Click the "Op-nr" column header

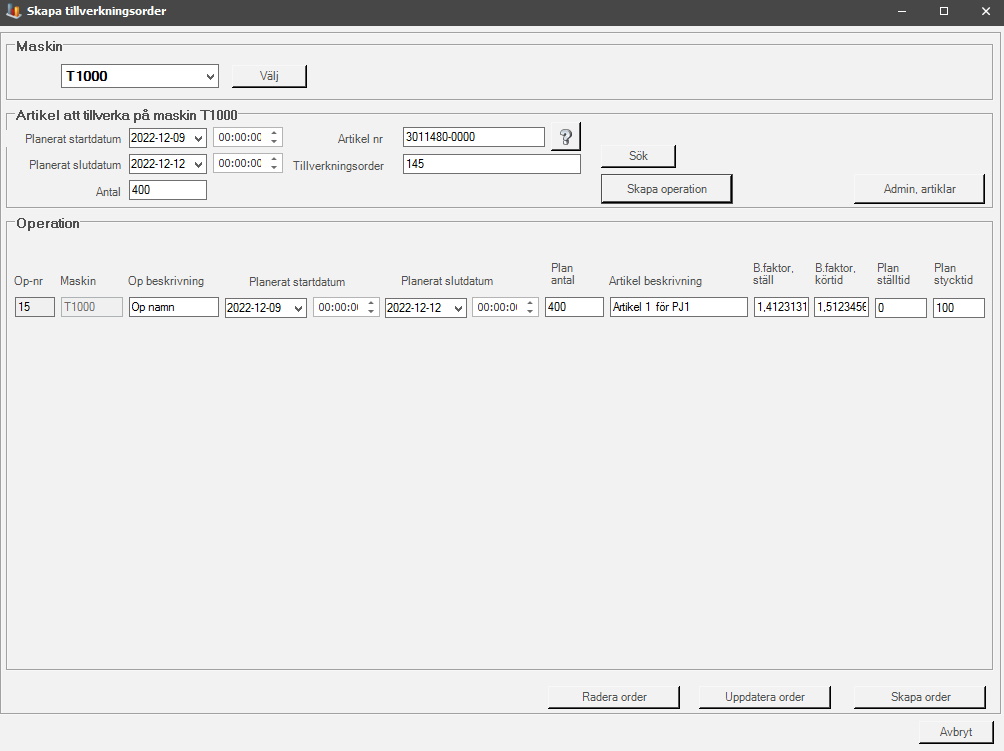pos(29,281)
